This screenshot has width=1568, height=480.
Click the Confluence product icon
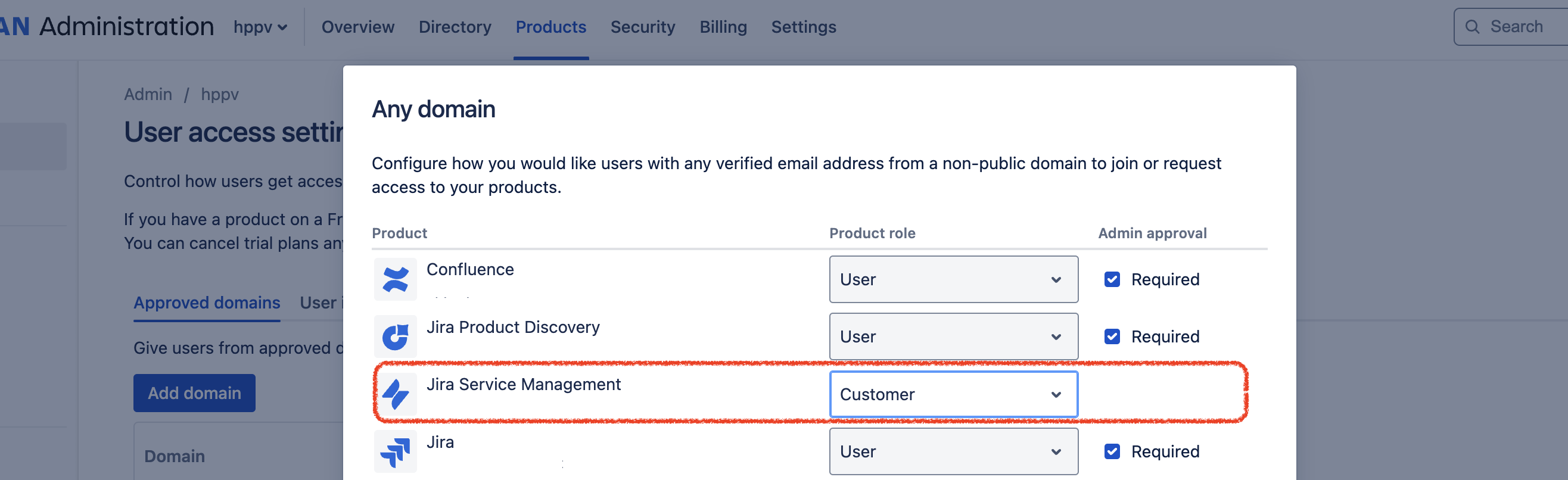(x=395, y=279)
